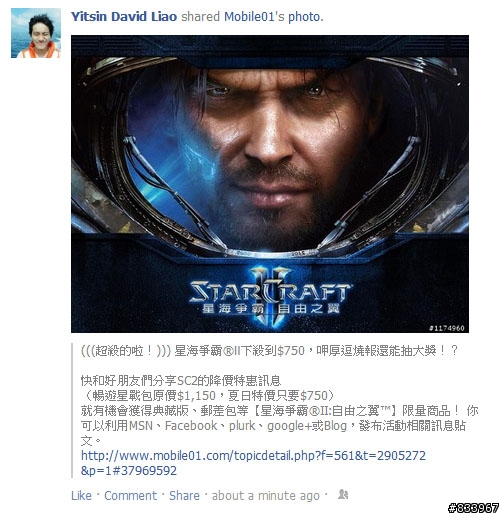
Task: Visit the Mobile01's page link
Action: pyautogui.click(x=254, y=17)
